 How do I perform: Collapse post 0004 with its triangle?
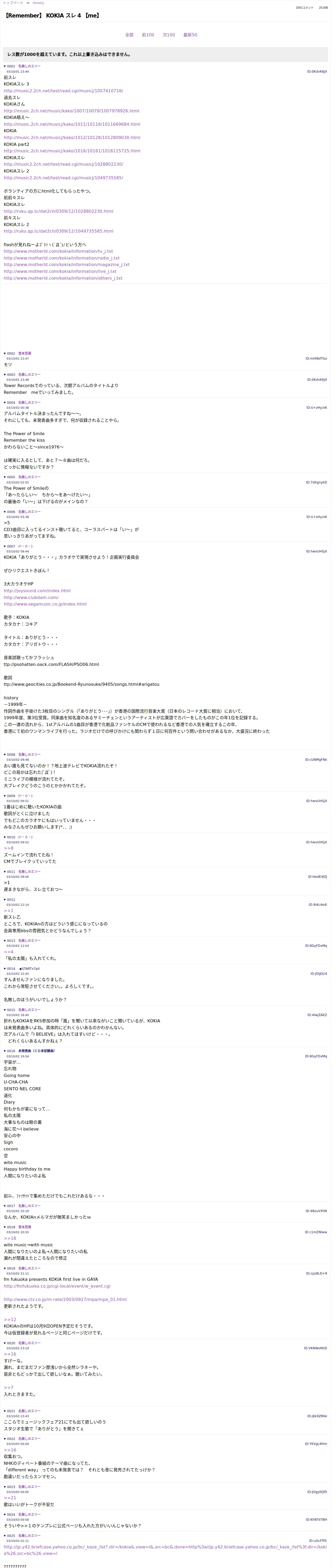tap(5, 402)
